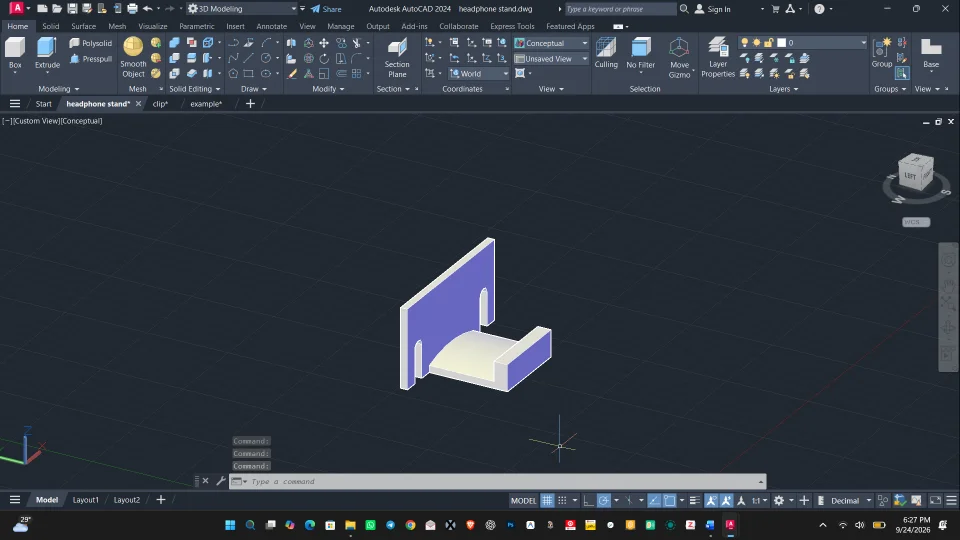
Task: Toggle polar tracking in status bar
Action: pos(604,500)
